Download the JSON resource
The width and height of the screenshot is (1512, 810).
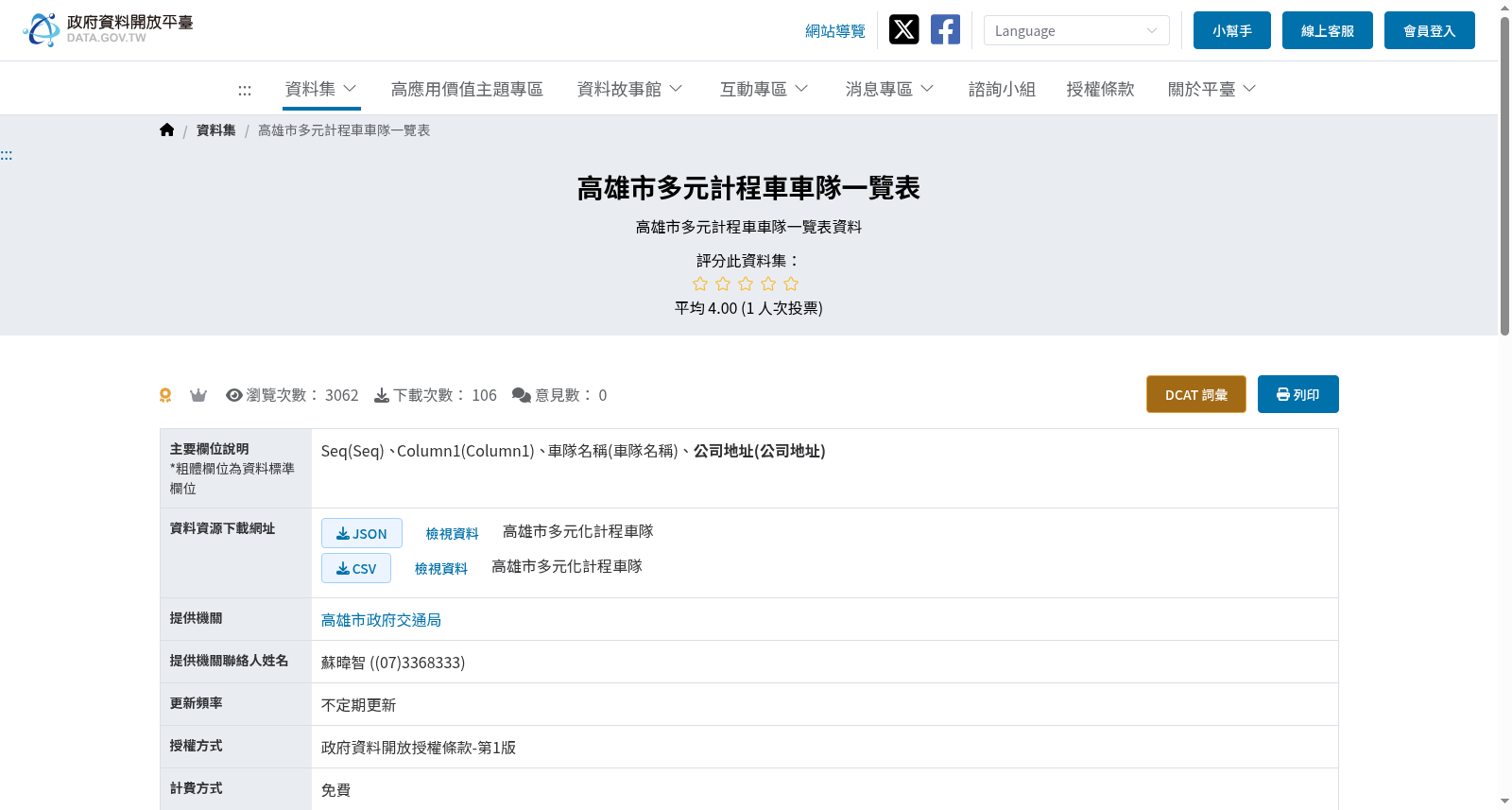click(x=362, y=533)
